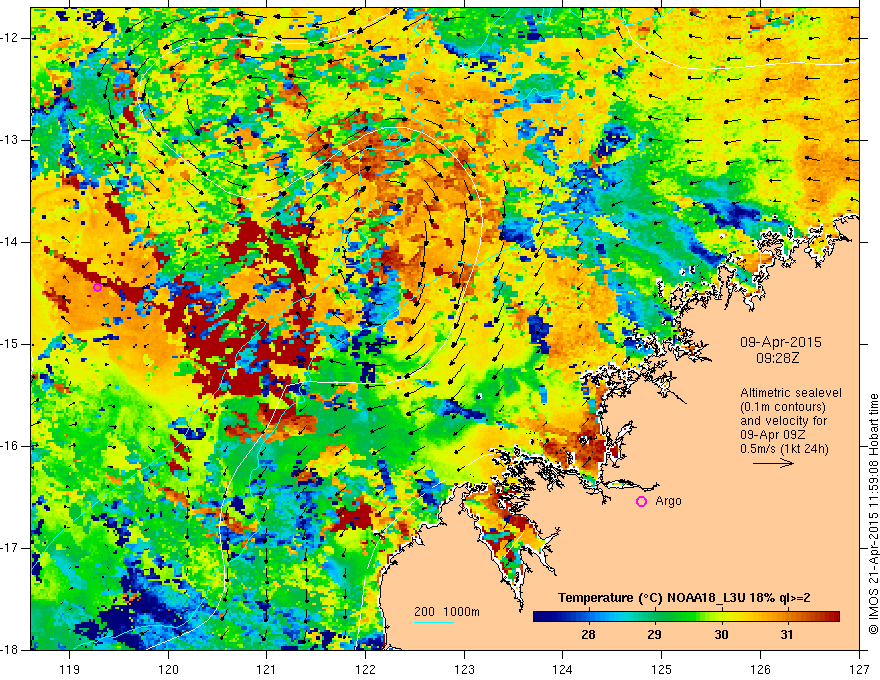The width and height of the screenshot is (880, 680).
Task: Click the 09:28Z time label
Action: [777, 358]
